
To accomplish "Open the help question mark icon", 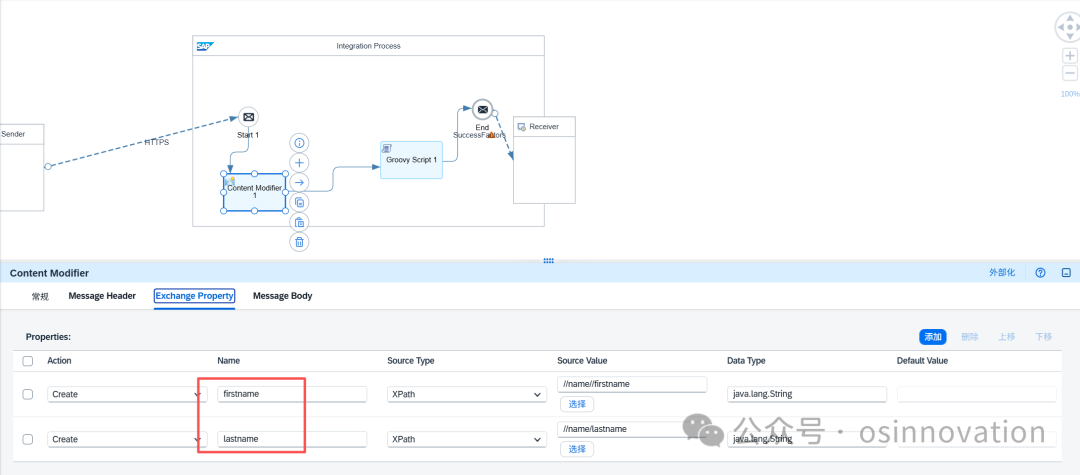I will (x=1040, y=273).
